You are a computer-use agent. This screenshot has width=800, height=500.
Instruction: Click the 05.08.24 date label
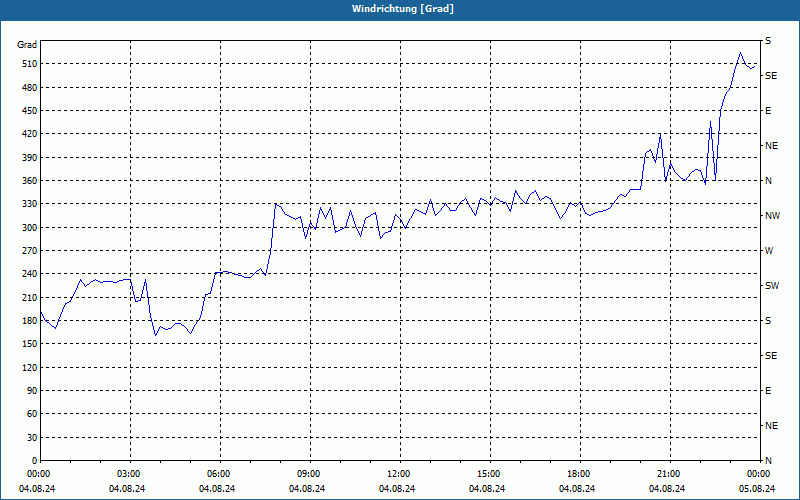pyautogui.click(x=757, y=489)
